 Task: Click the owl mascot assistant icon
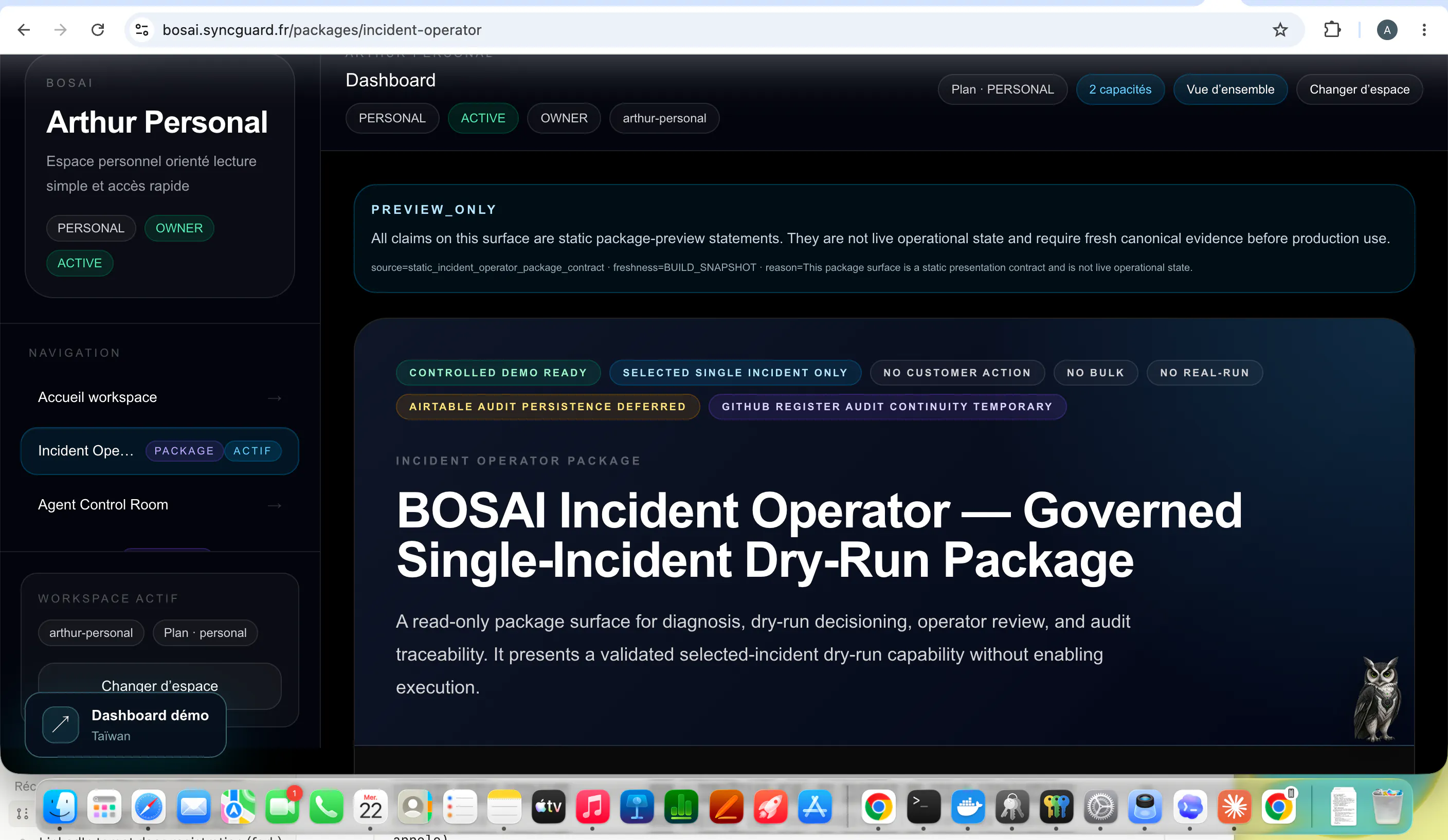[1378, 699]
